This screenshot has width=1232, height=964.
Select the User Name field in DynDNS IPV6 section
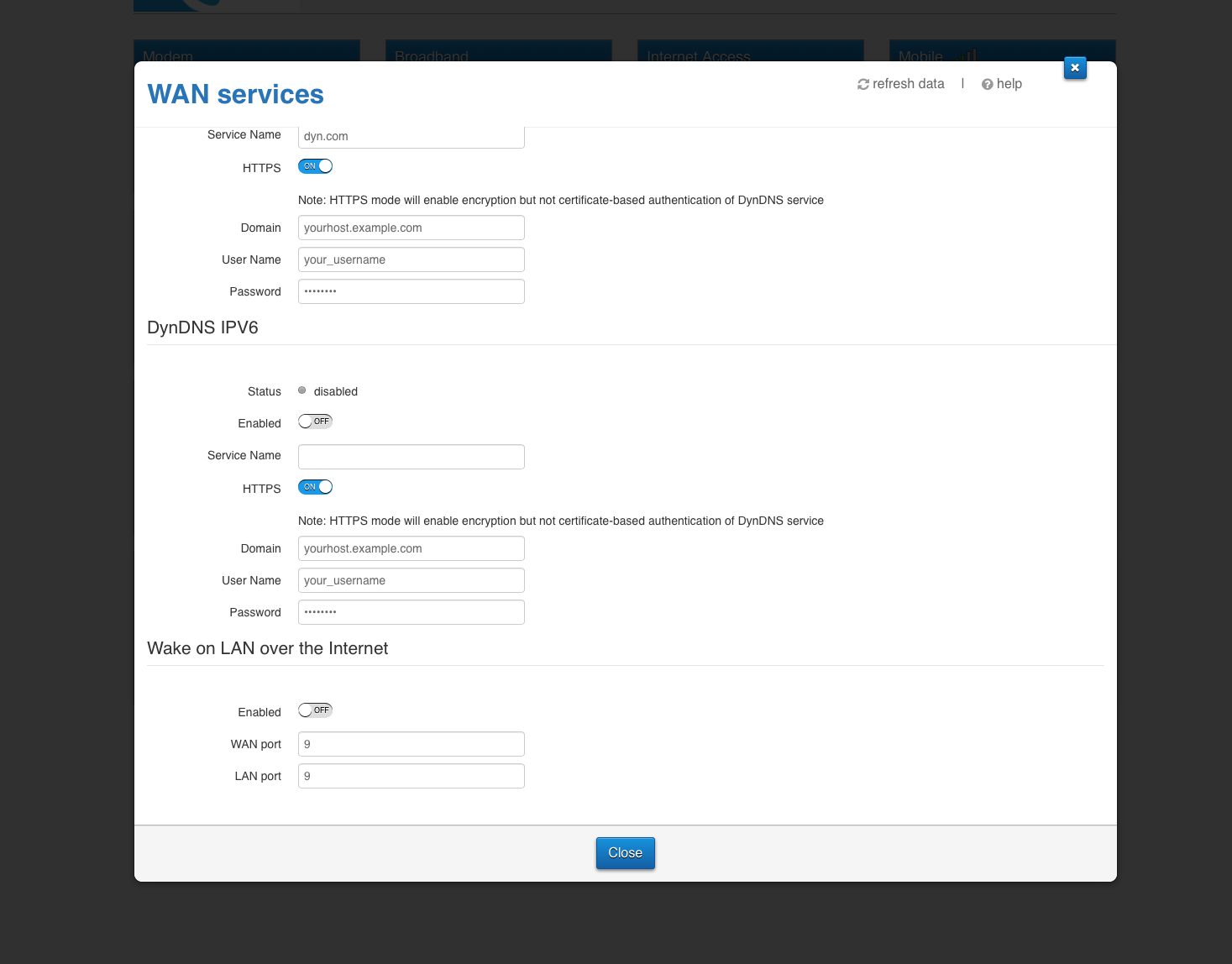click(412, 580)
